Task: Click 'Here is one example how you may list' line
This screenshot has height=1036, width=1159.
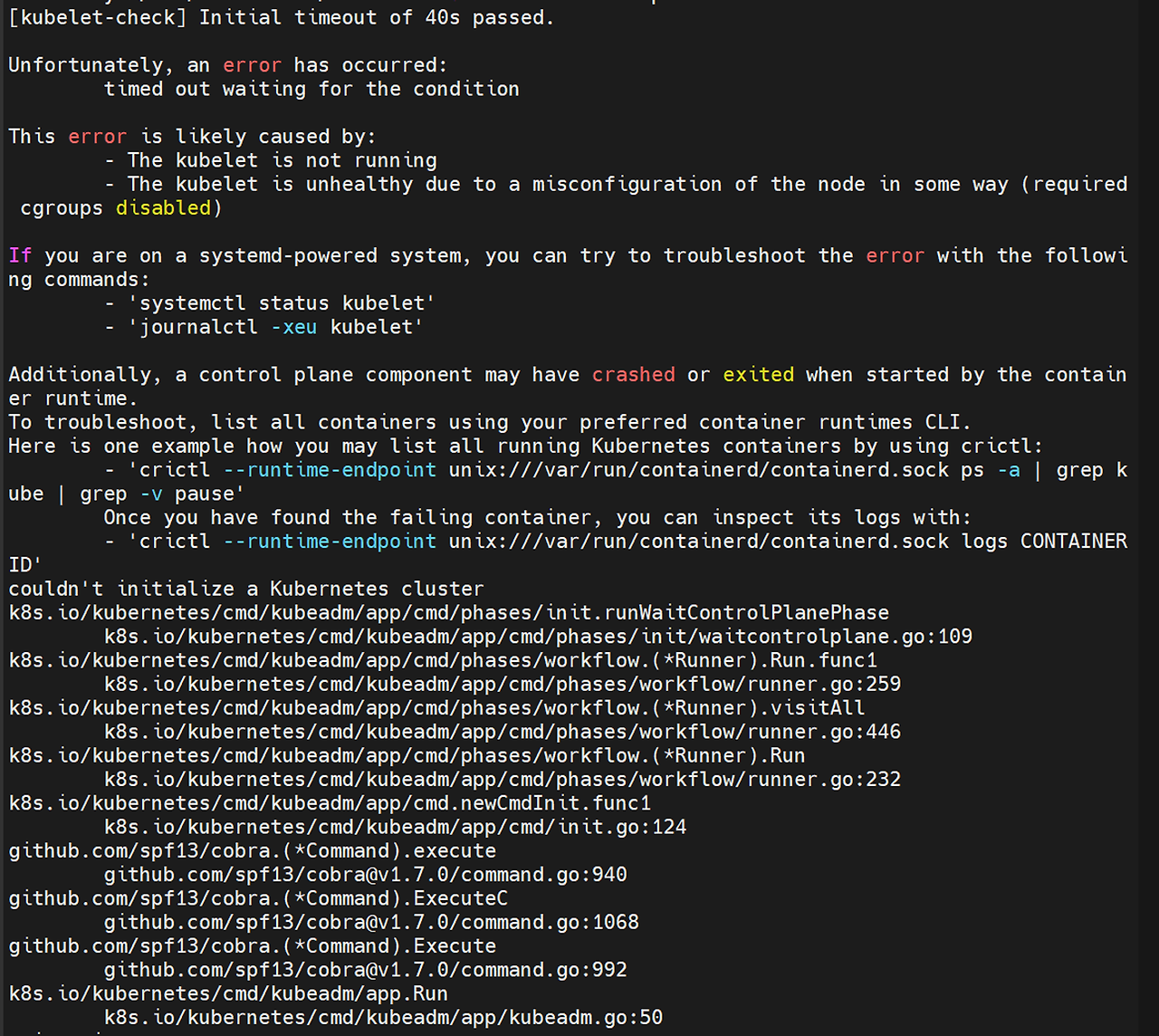Action: (x=526, y=446)
